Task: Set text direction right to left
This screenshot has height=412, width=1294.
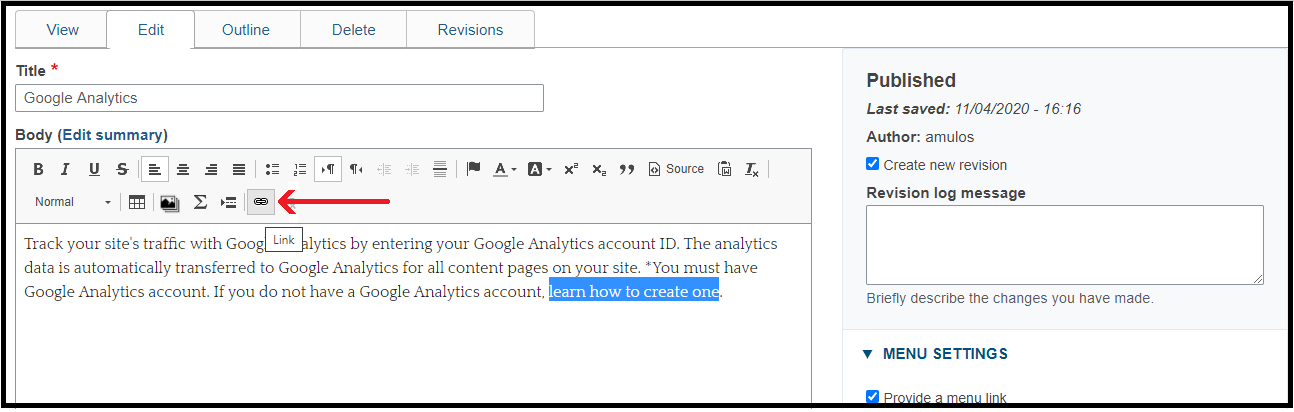Action: [356, 169]
